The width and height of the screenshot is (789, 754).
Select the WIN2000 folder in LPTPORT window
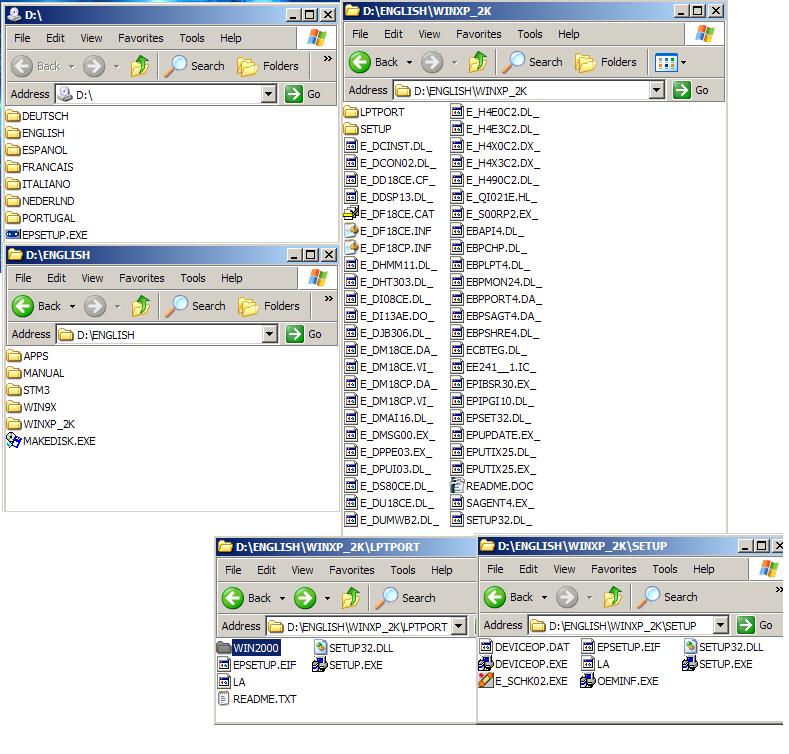pyautogui.click(x=249, y=648)
